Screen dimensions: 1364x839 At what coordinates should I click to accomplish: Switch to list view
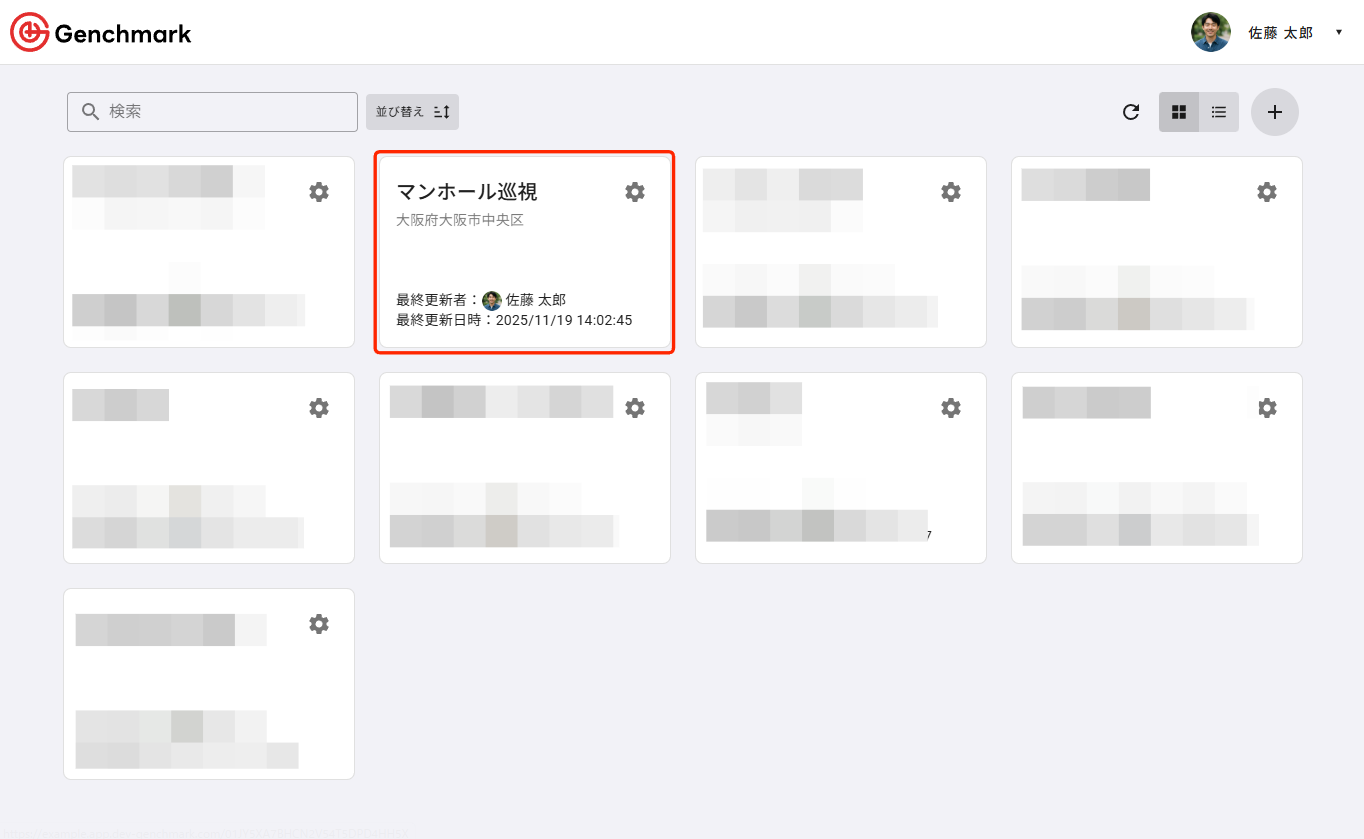pyautogui.click(x=1219, y=112)
